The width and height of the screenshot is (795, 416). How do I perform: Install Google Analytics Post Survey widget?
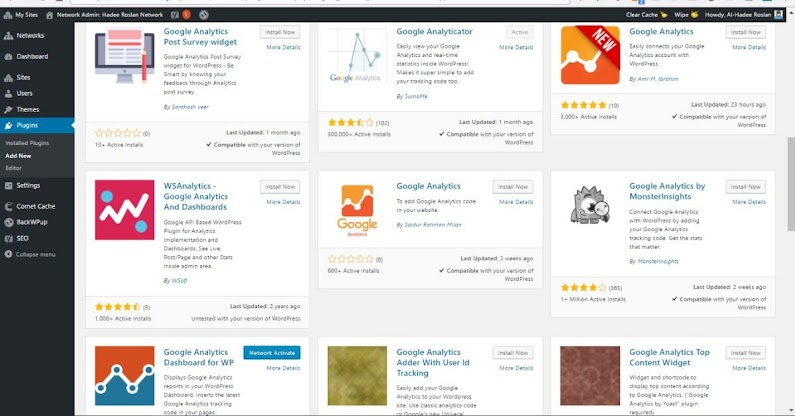[280, 32]
